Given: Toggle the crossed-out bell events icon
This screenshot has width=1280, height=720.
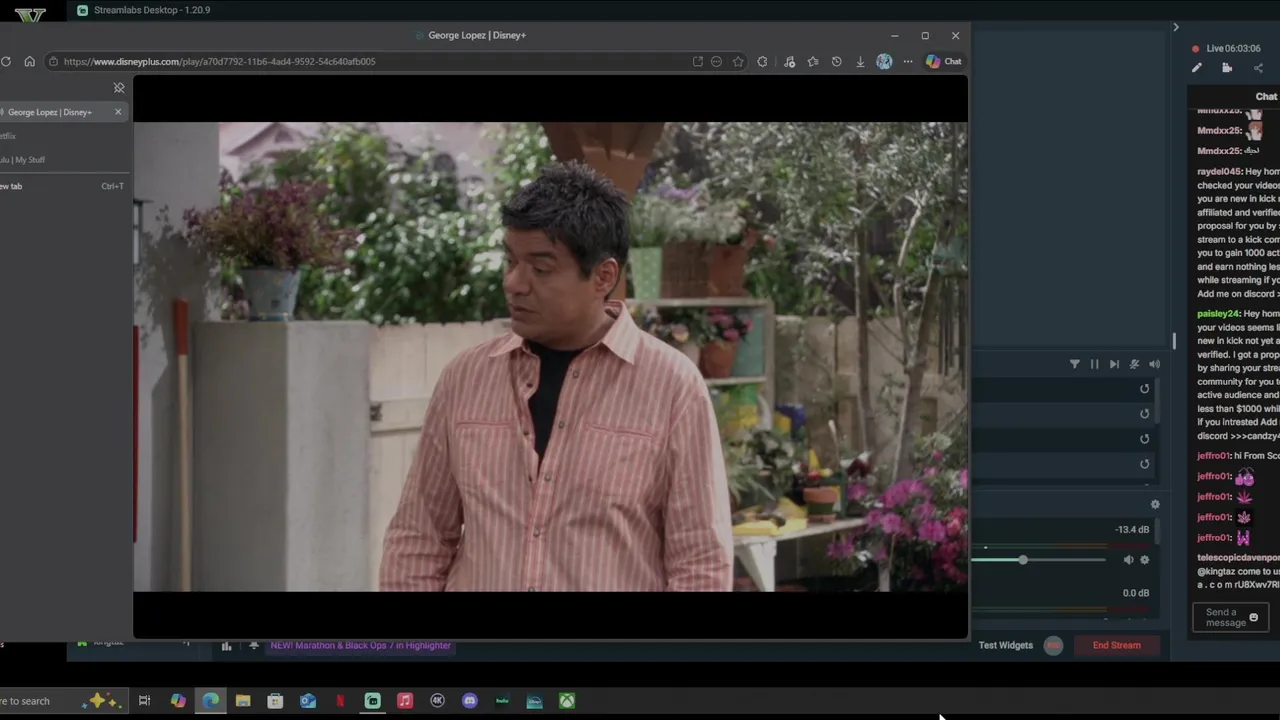Looking at the screenshot, I should pyautogui.click(x=1134, y=364).
